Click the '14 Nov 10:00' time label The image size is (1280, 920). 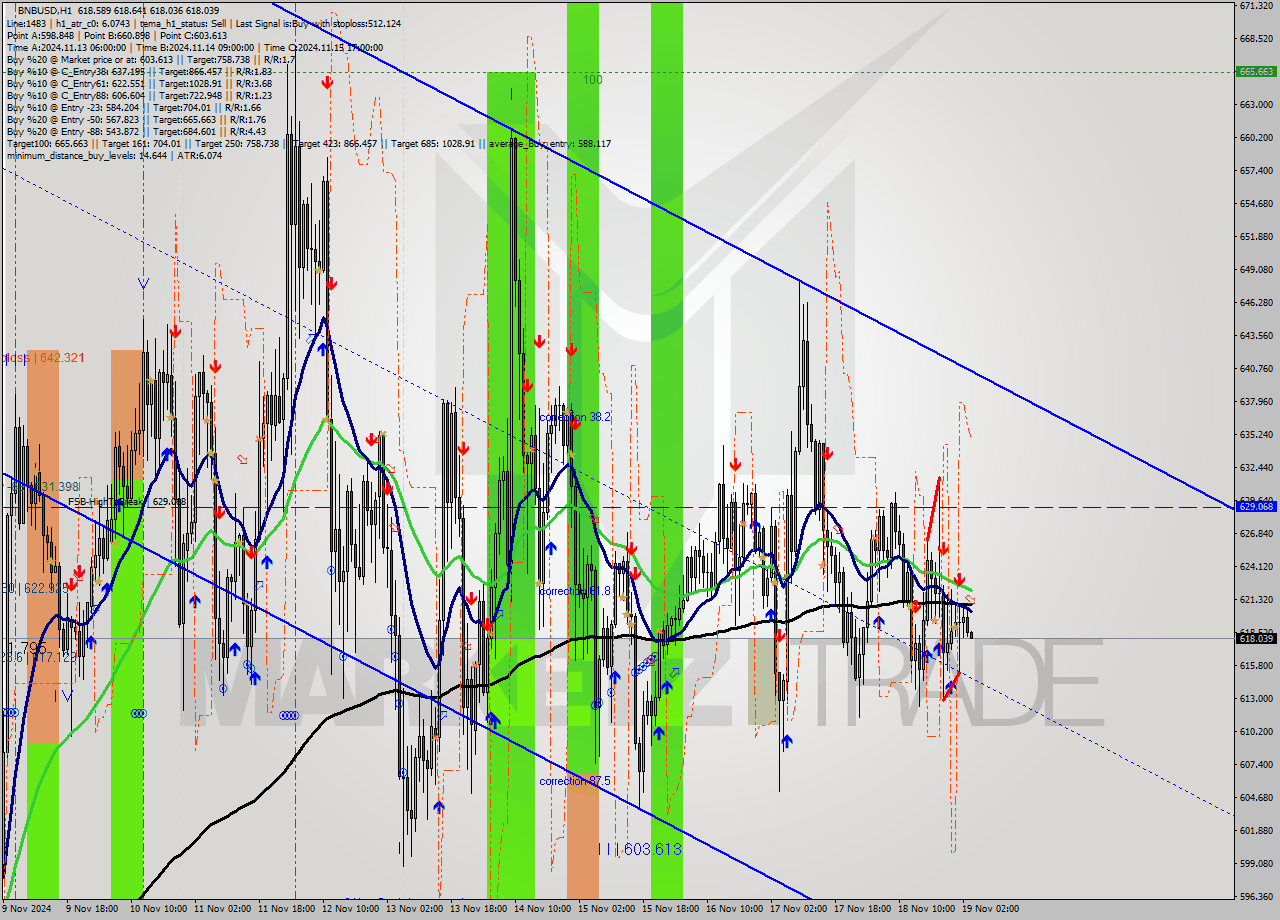[x=543, y=909]
